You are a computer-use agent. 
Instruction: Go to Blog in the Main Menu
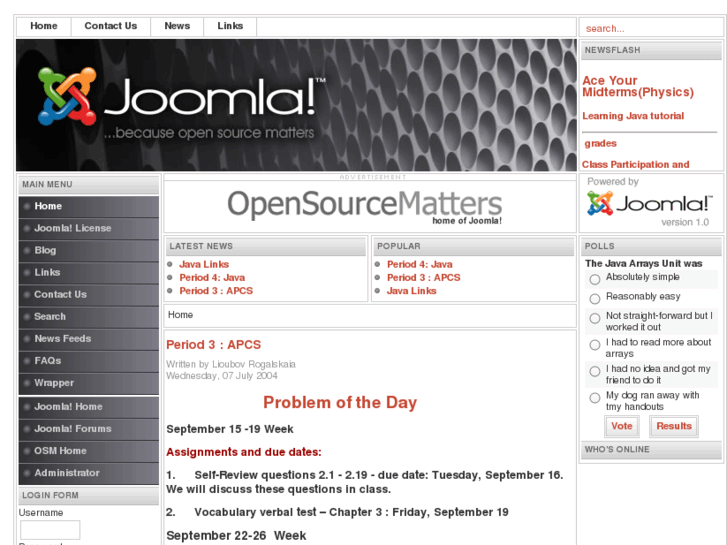click(x=89, y=250)
